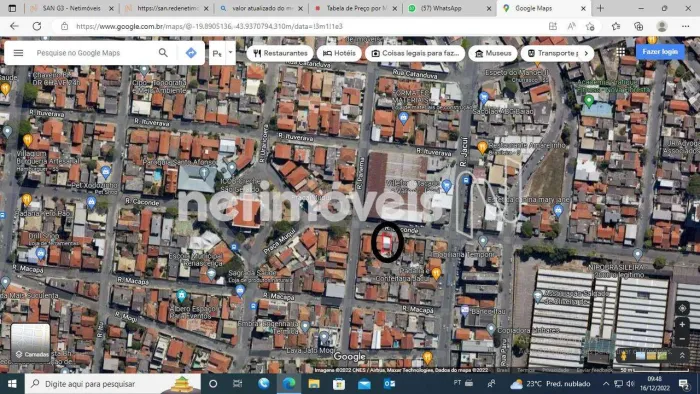
Task: Click Museus category chip
Action: 493,53
